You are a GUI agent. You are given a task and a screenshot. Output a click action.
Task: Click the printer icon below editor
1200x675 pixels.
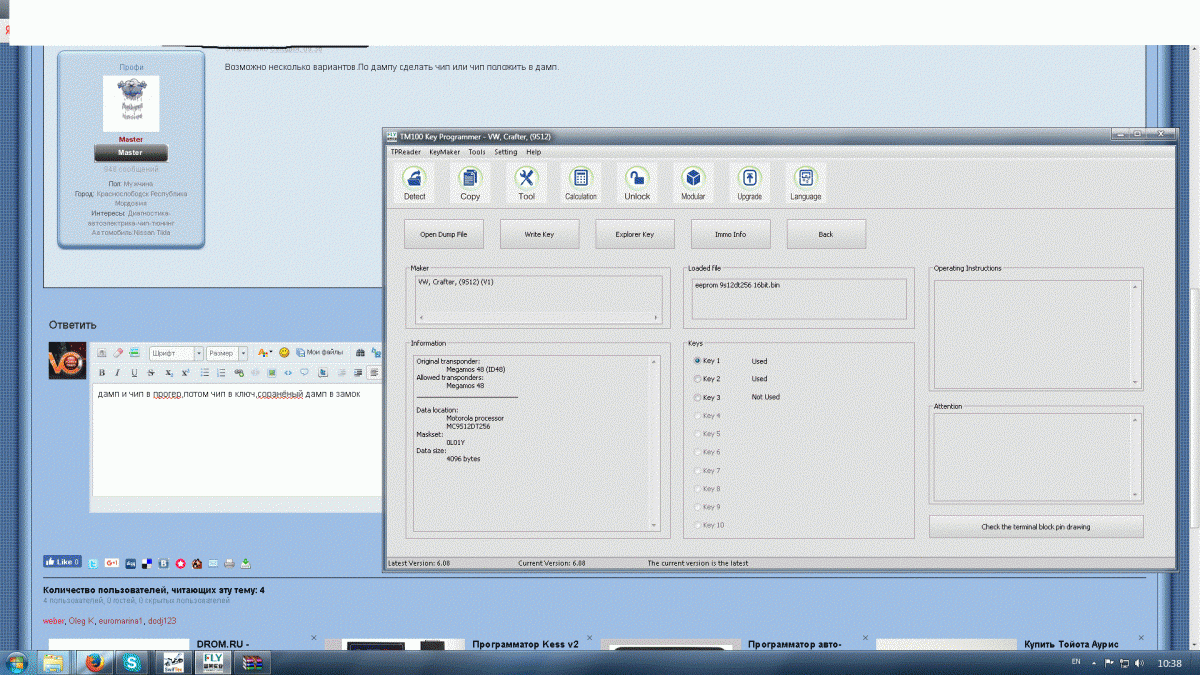229,564
